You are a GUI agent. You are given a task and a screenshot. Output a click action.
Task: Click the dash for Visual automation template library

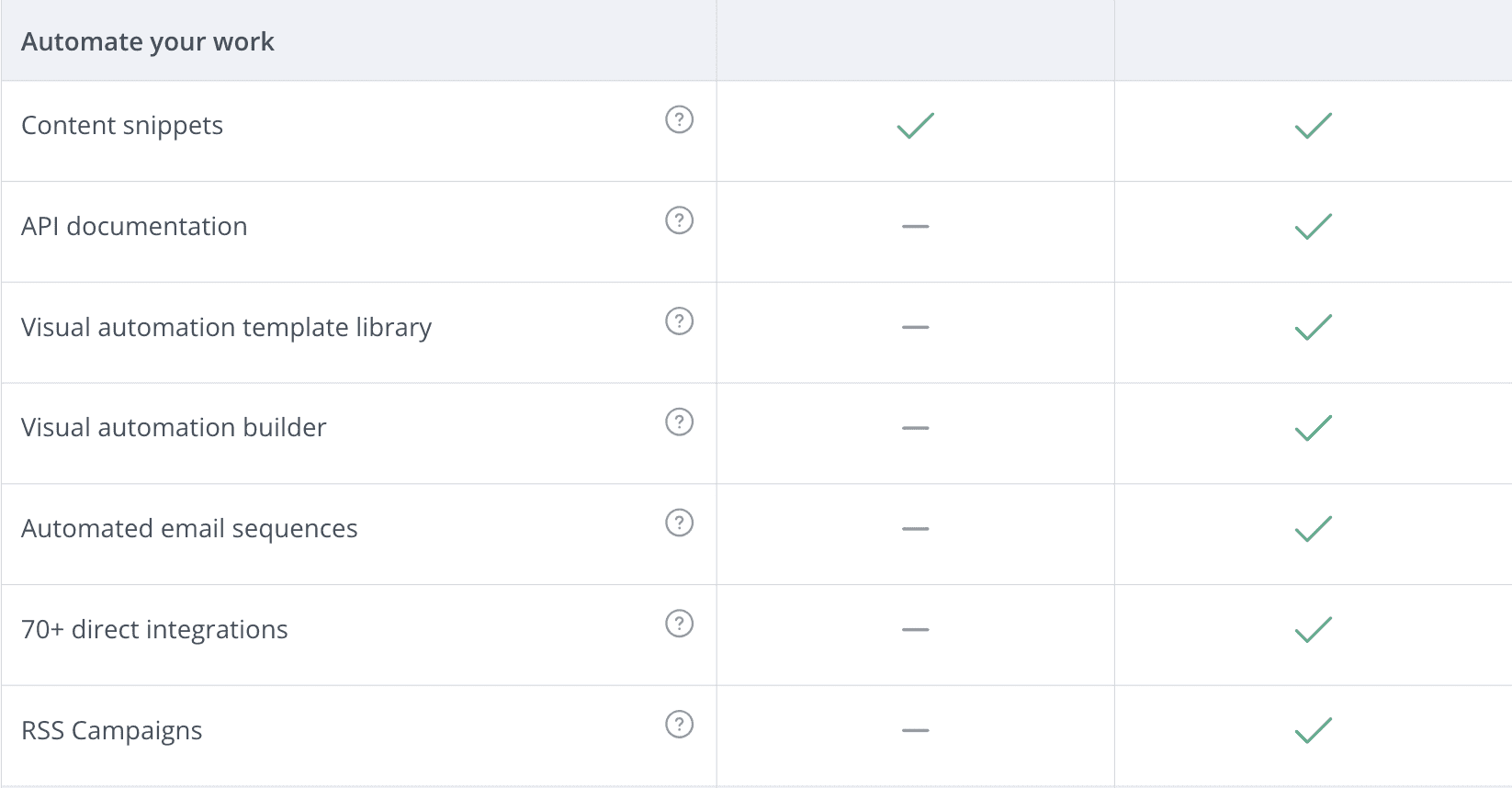[x=915, y=327]
